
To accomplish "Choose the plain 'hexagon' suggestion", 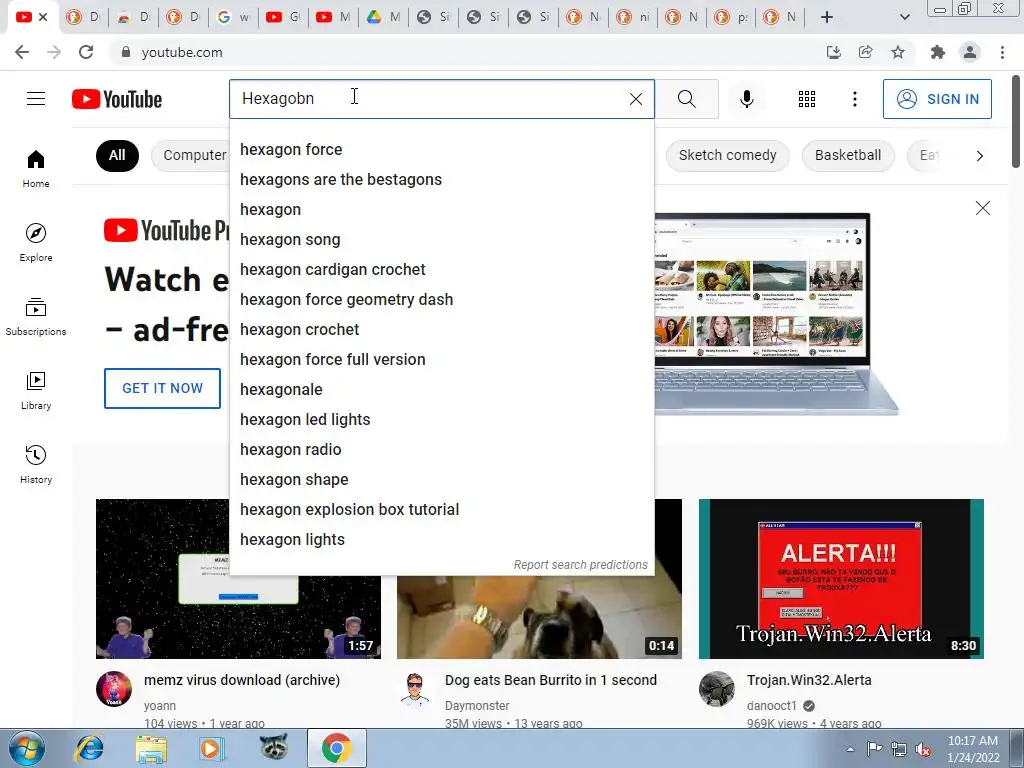I will tap(441, 210).
